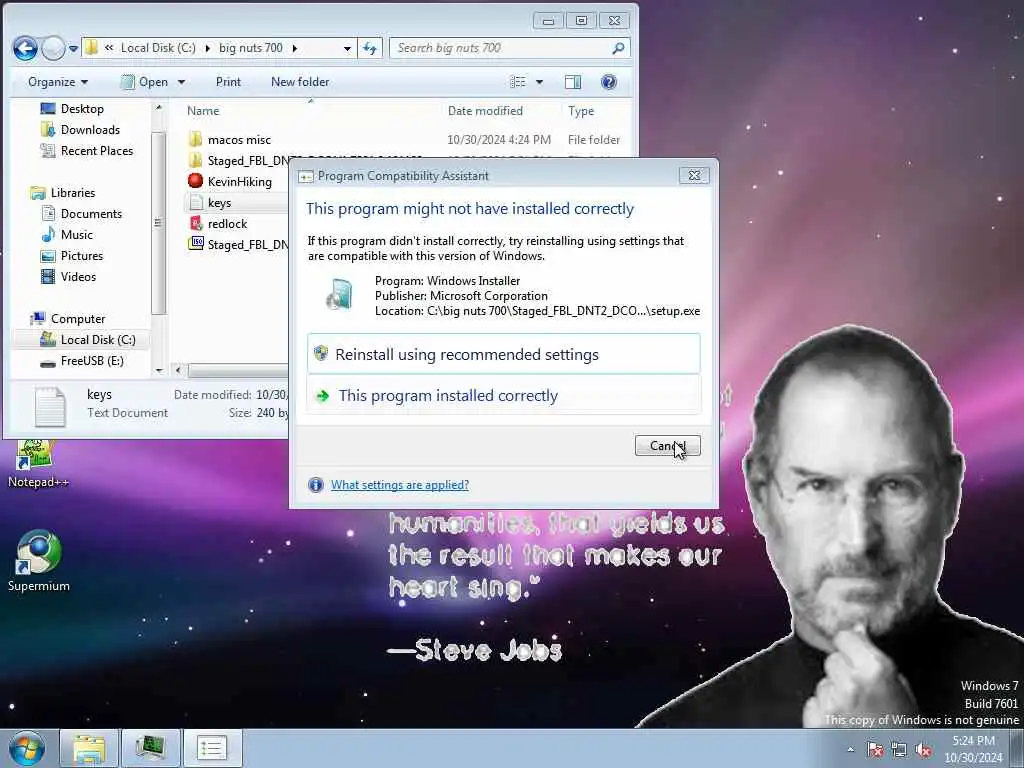Click the Open toolbar button
The image size is (1024, 768).
[x=145, y=82]
